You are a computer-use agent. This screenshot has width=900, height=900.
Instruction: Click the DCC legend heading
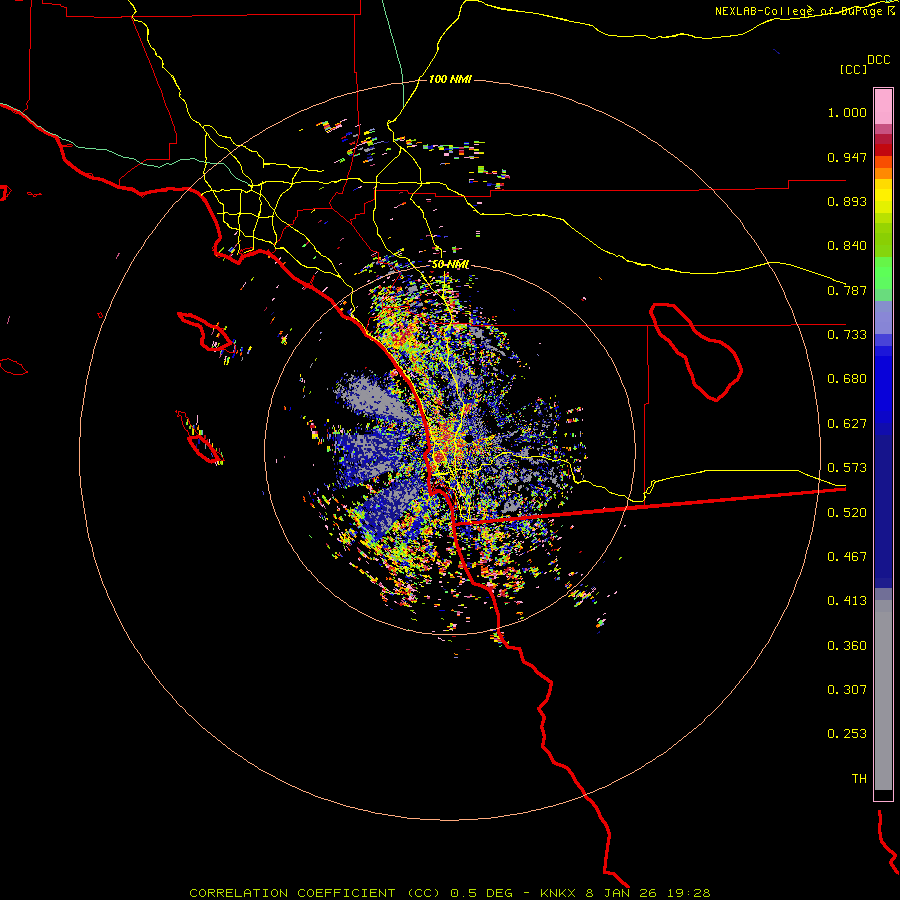pos(879,60)
